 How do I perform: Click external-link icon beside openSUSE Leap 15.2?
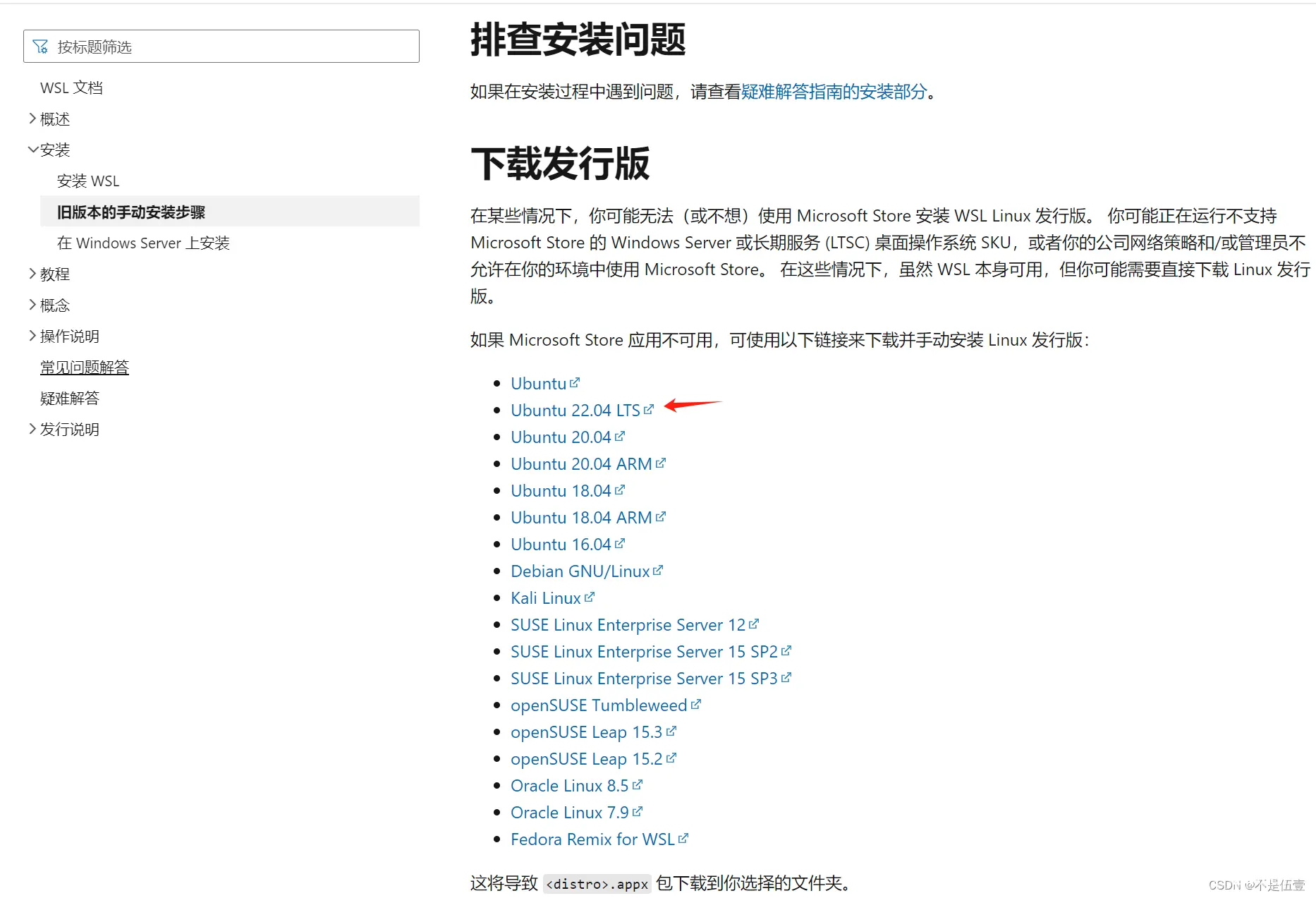[x=671, y=758]
